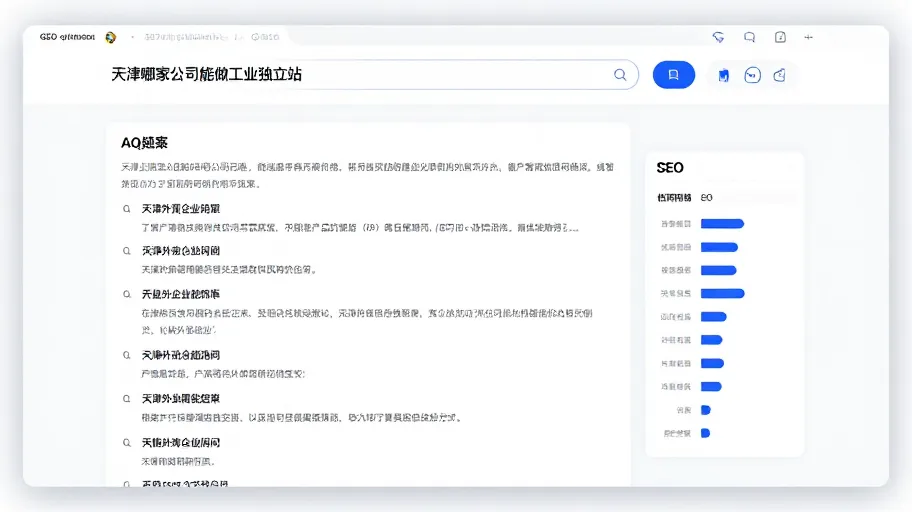Viewport: 912px width, 512px height.
Task: Click the magnifier icon beside the fifth result
Action: pyautogui.click(x=126, y=399)
